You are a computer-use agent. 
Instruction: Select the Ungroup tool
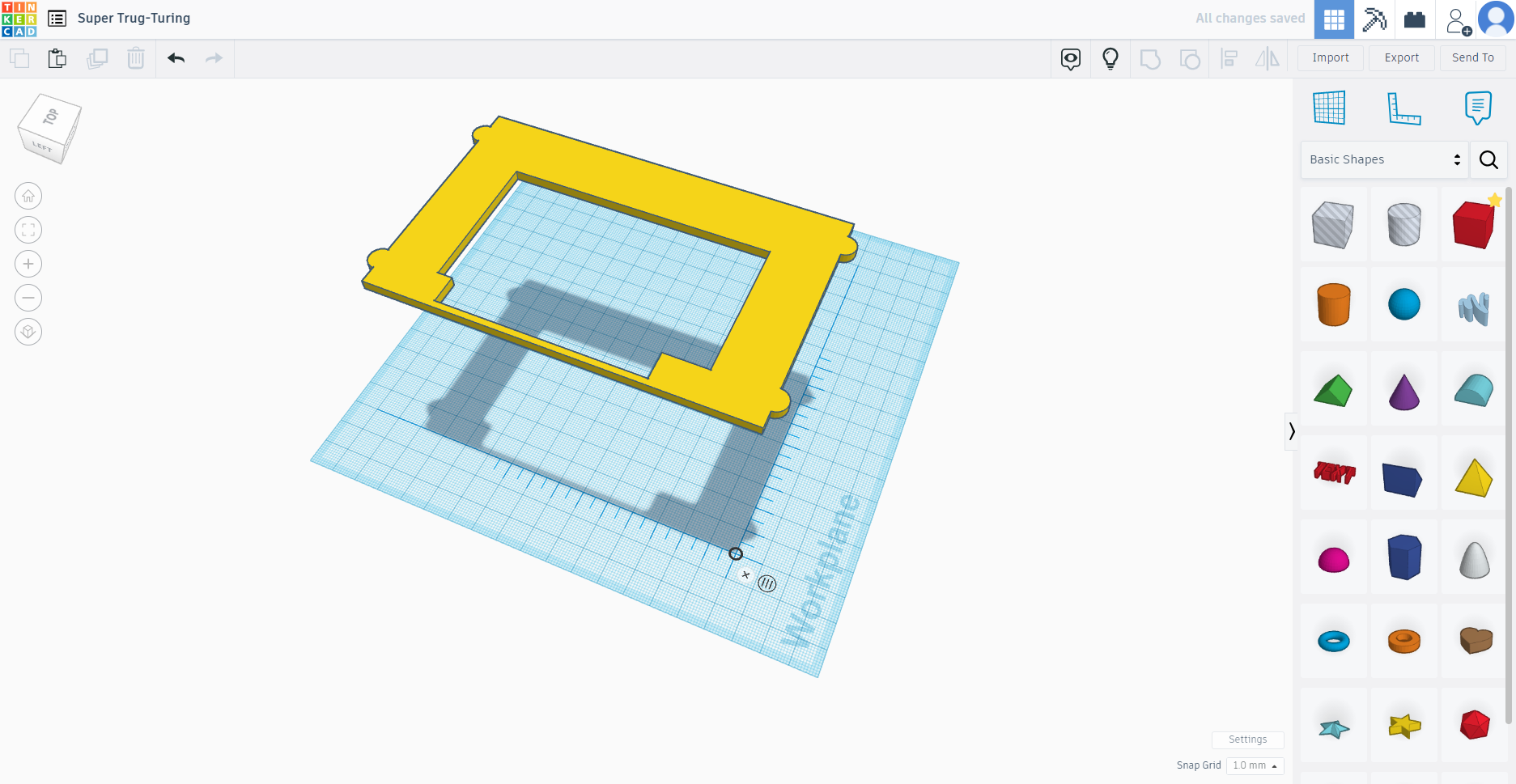tap(1189, 58)
